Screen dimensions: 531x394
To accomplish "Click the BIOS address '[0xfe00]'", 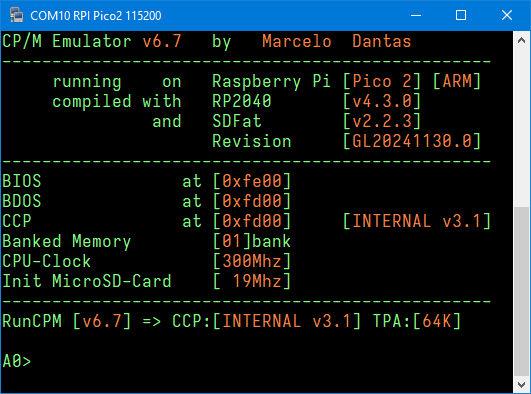I will tap(252, 181).
